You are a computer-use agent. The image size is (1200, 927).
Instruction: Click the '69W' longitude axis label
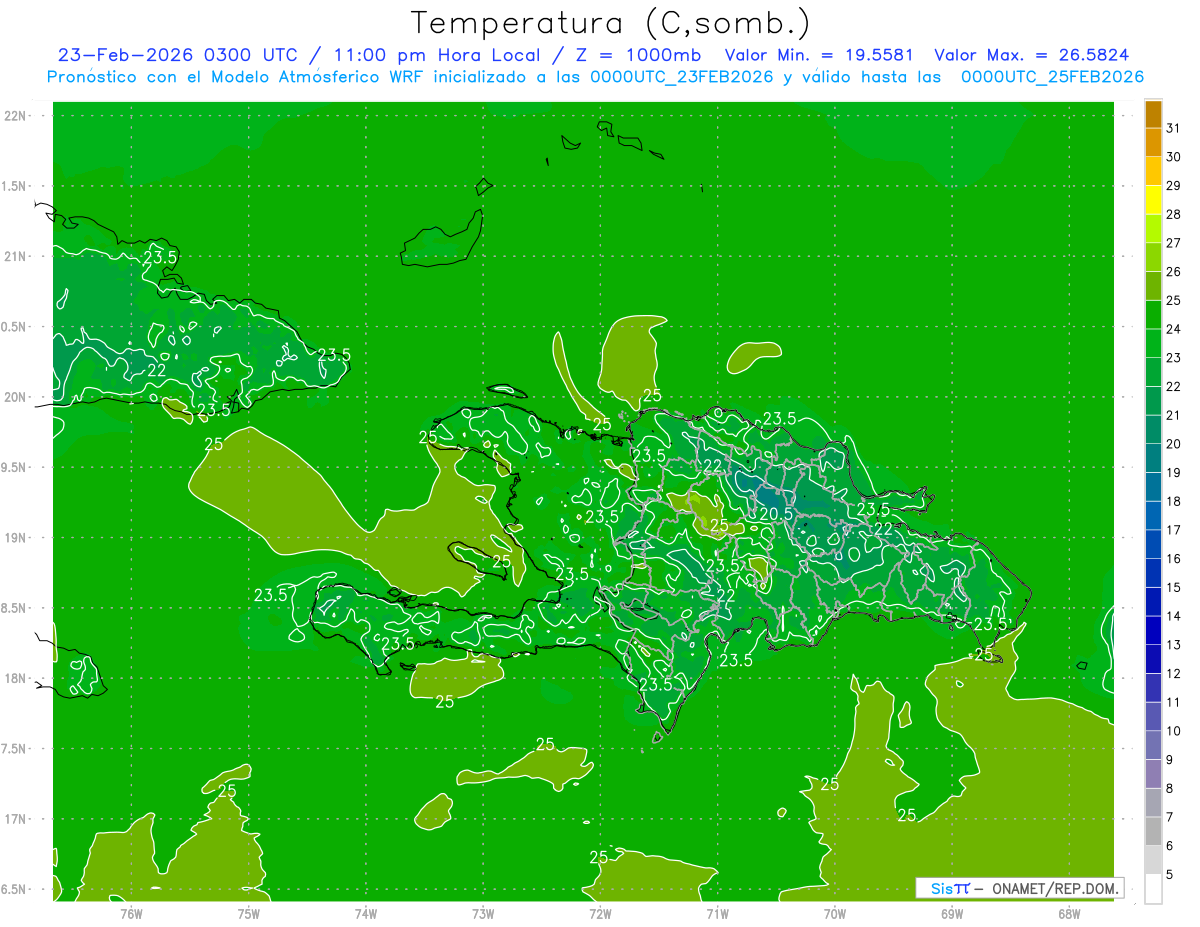951,913
